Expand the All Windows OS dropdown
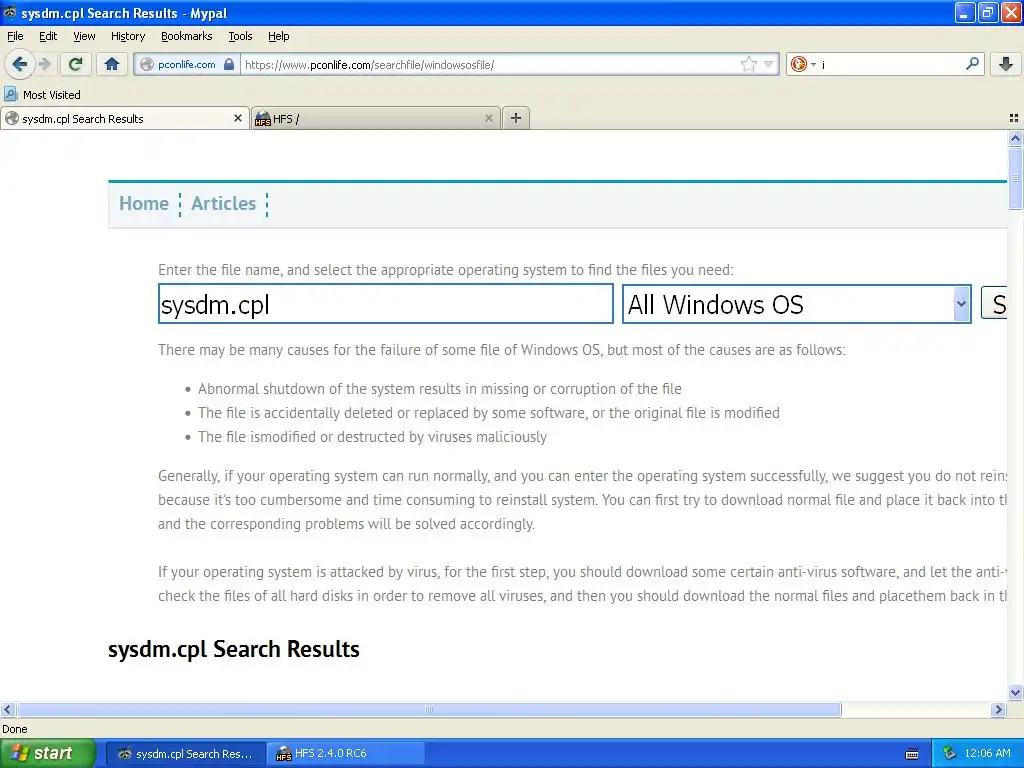 (797, 304)
